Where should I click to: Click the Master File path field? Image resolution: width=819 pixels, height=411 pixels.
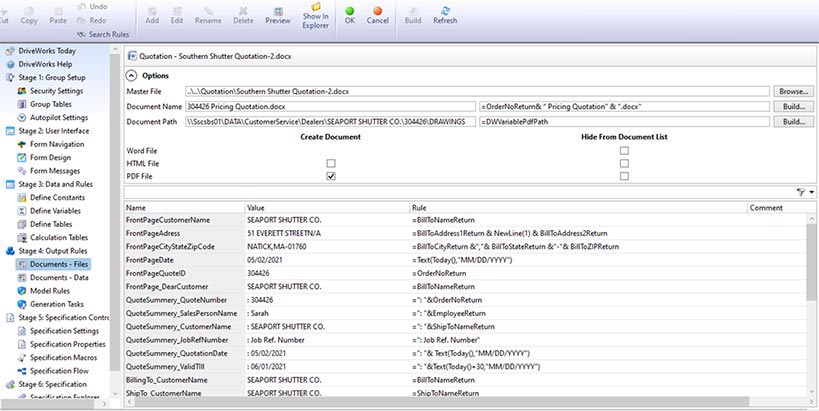477,91
